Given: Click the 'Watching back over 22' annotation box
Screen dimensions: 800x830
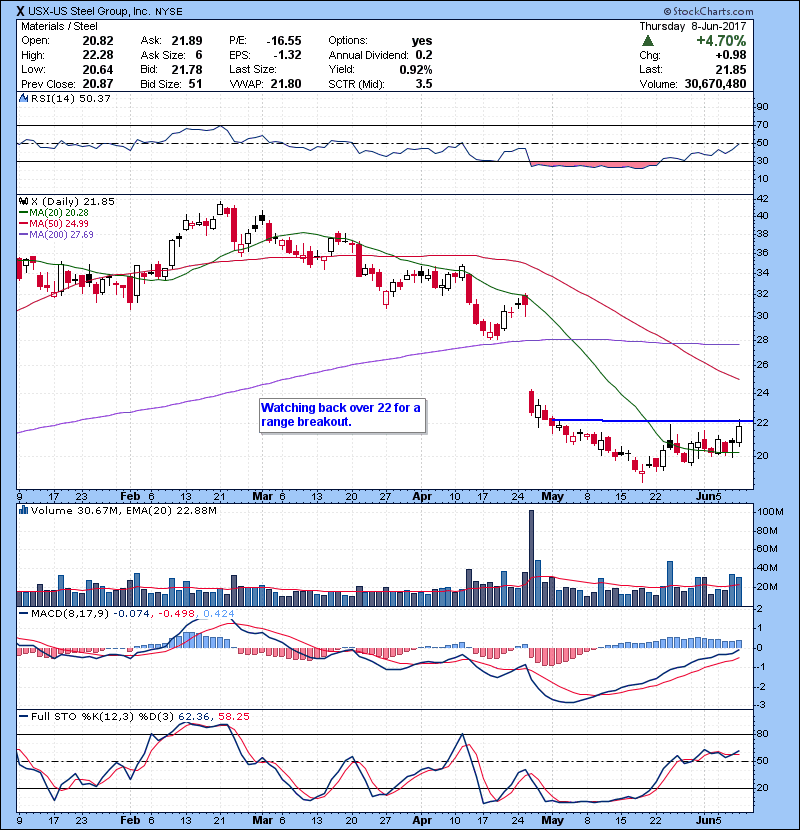Looking at the screenshot, I should [x=343, y=416].
